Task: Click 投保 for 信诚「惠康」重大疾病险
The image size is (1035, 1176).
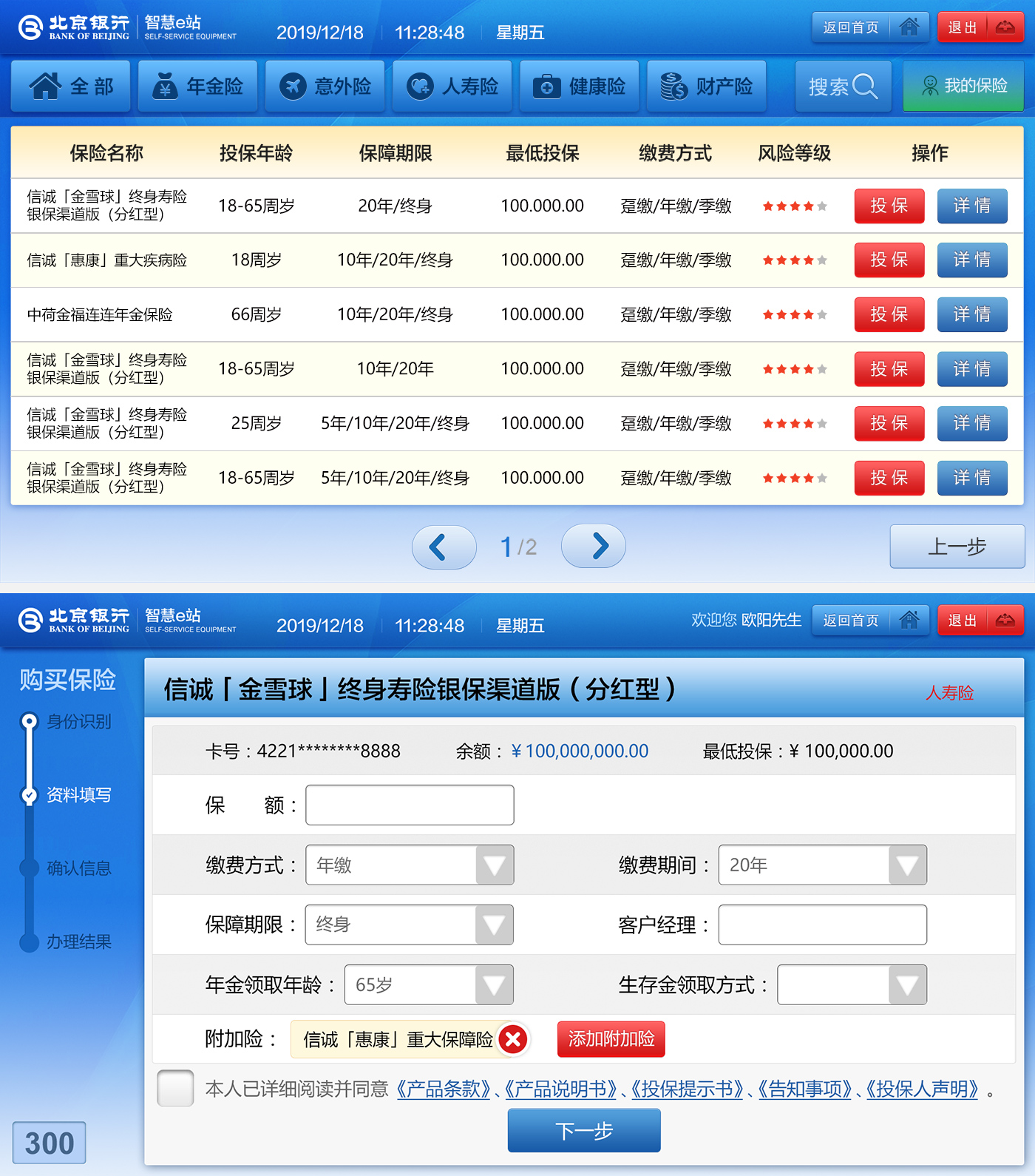Action: point(889,260)
